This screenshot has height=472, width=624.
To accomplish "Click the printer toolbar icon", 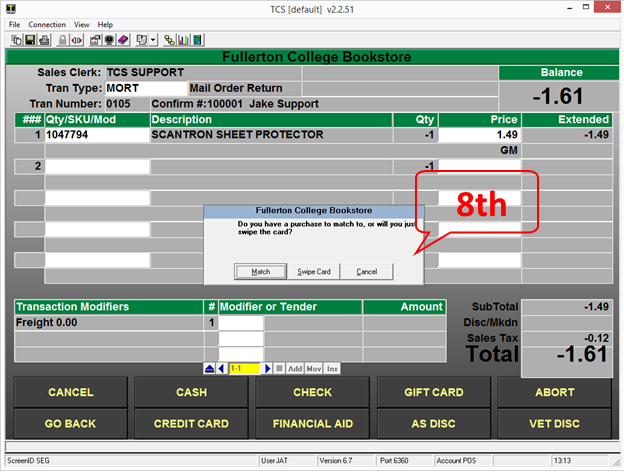I will click(x=44, y=40).
